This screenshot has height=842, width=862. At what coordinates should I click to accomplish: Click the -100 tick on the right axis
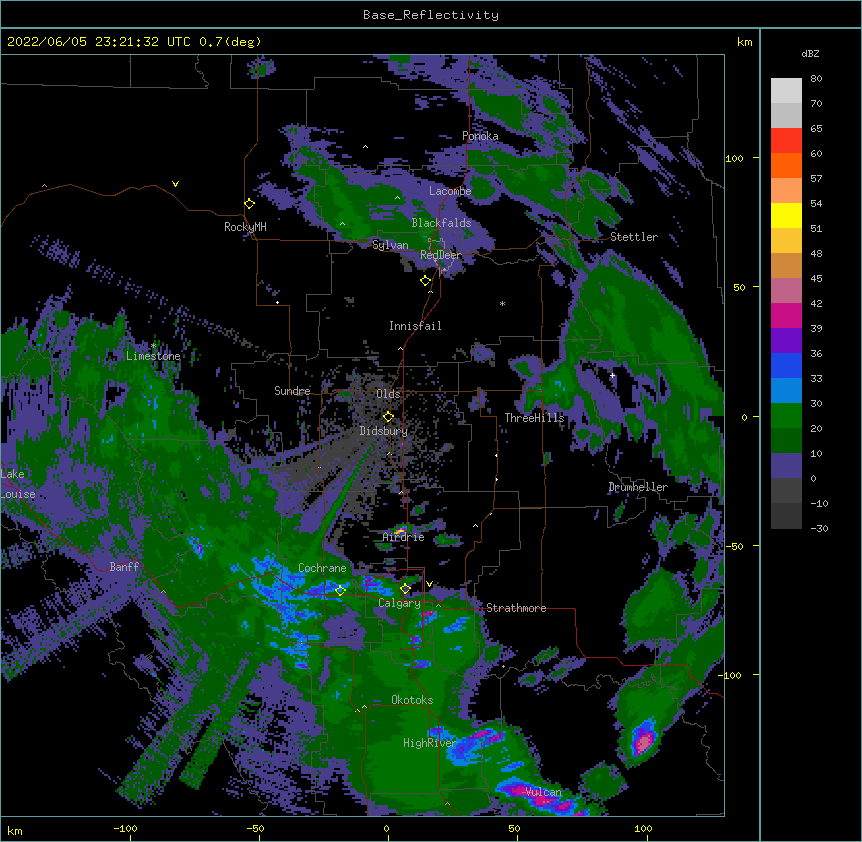click(x=730, y=675)
